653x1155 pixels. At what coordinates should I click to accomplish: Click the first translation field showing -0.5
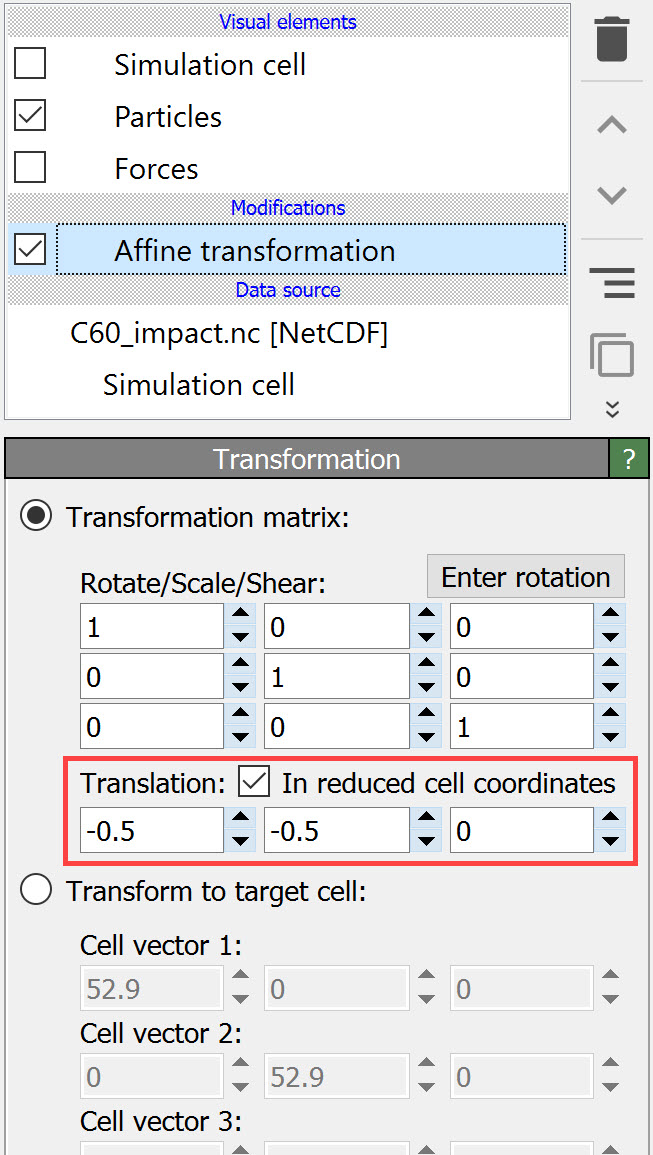point(151,831)
